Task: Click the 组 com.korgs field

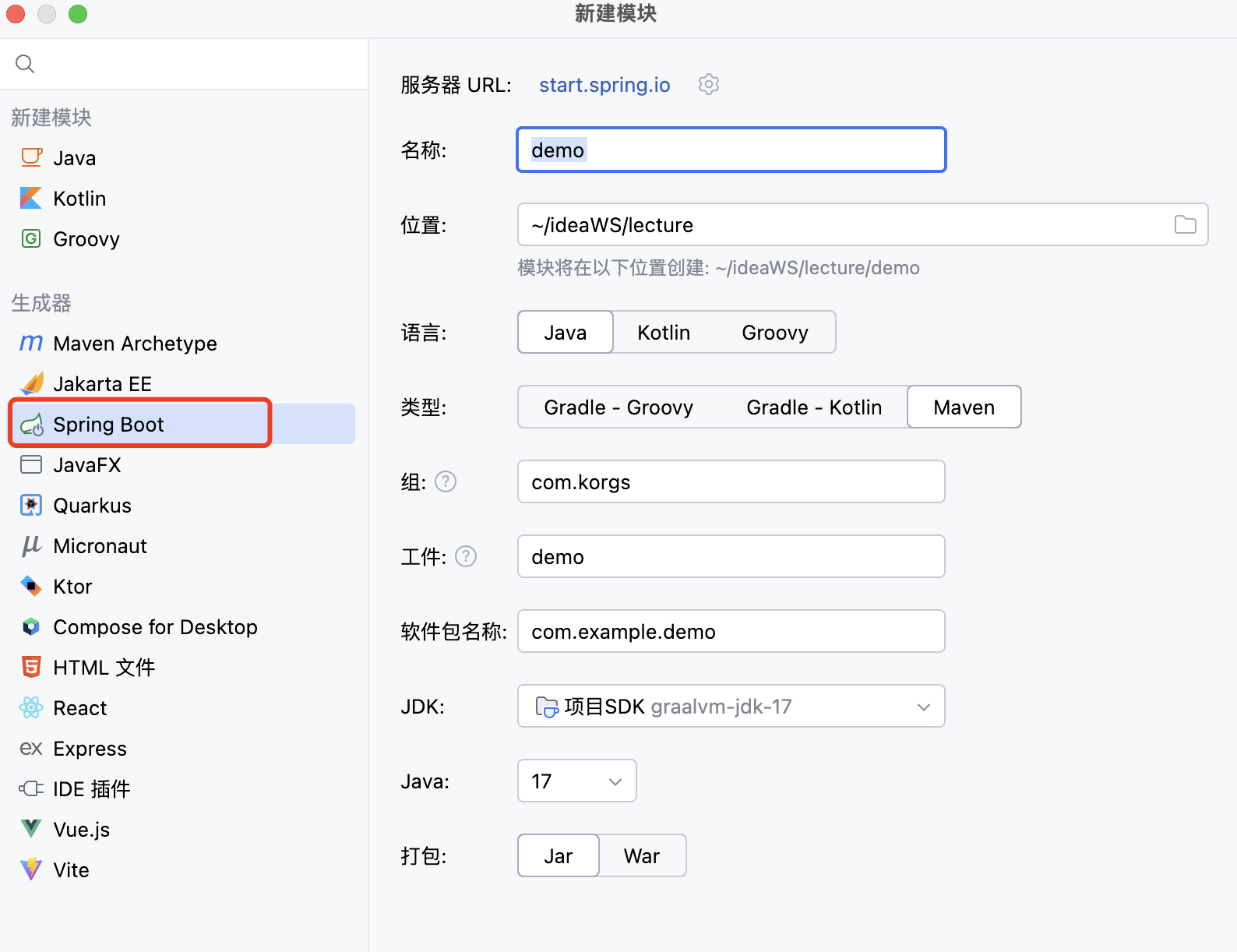Action: coord(731,481)
